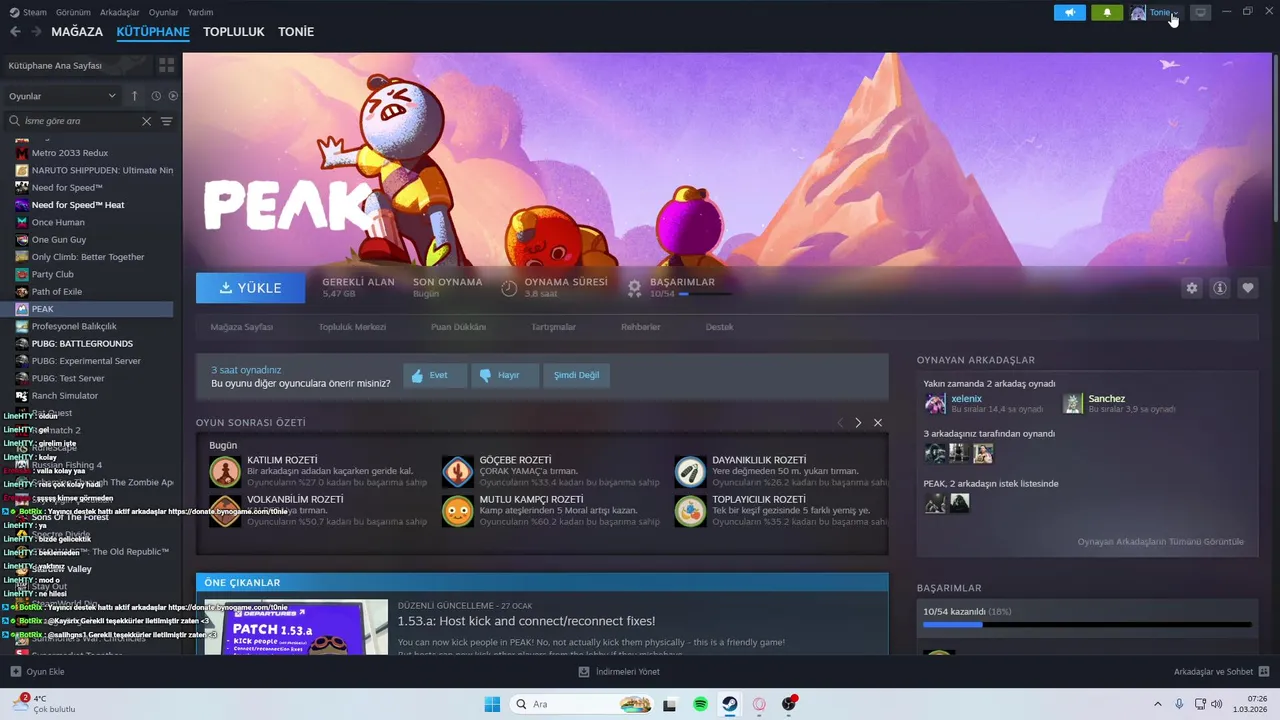Click the ready-to-play filter icon
The image size is (1280, 720).
(173, 96)
